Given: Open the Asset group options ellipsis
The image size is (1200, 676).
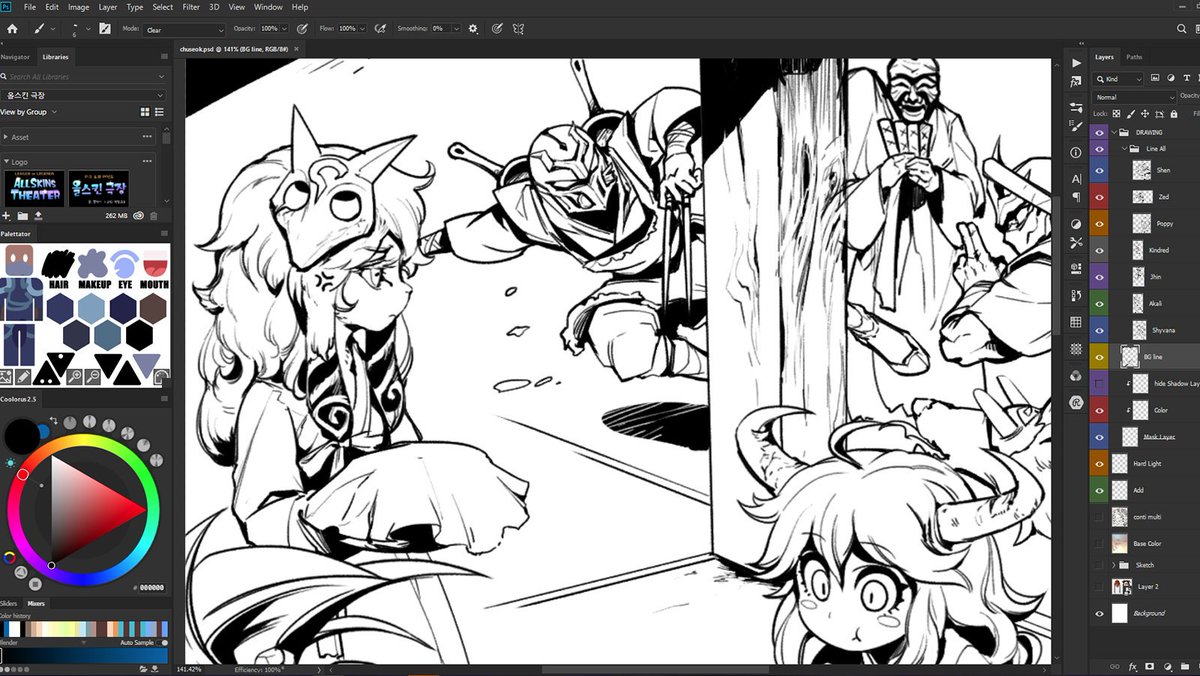Looking at the screenshot, I should pos(147,137).
